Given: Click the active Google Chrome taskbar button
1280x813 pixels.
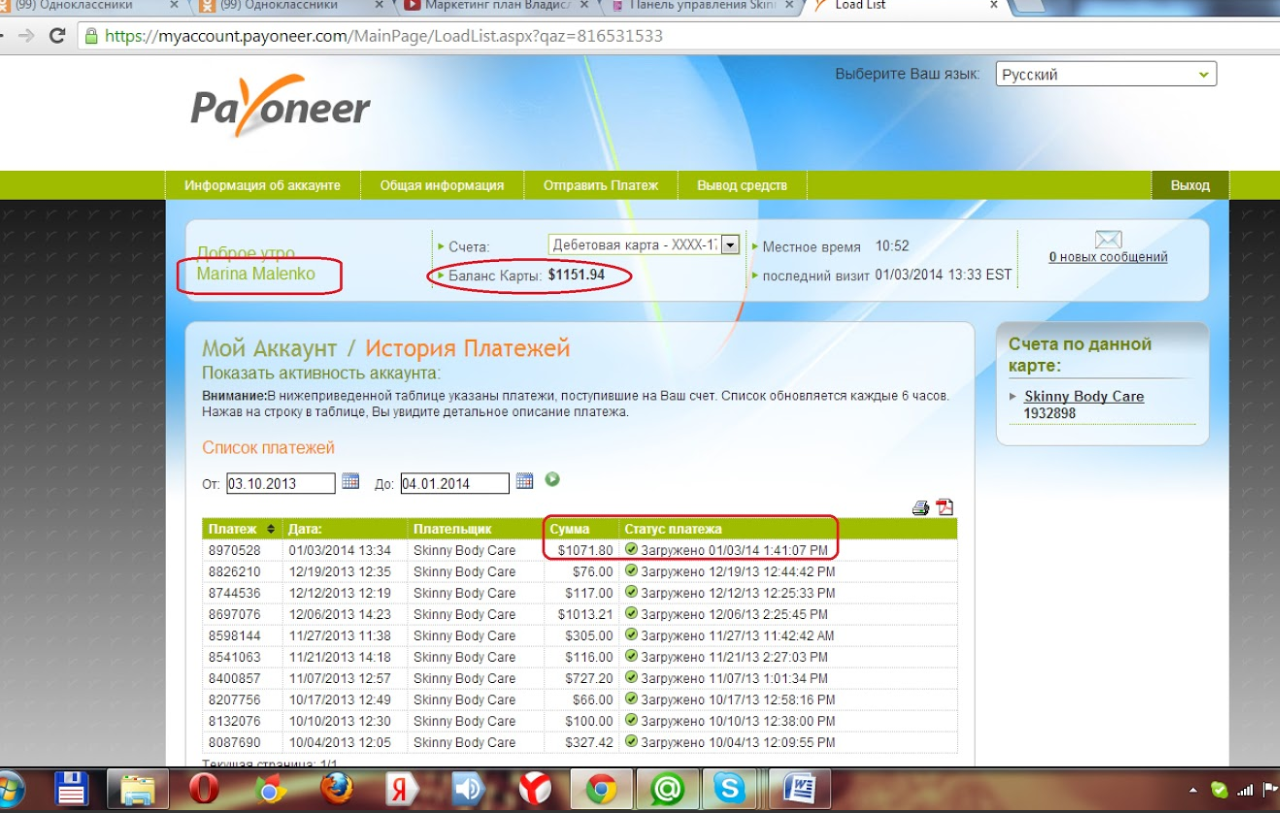Looking at the screenshot, I should [x=601, y=790].
